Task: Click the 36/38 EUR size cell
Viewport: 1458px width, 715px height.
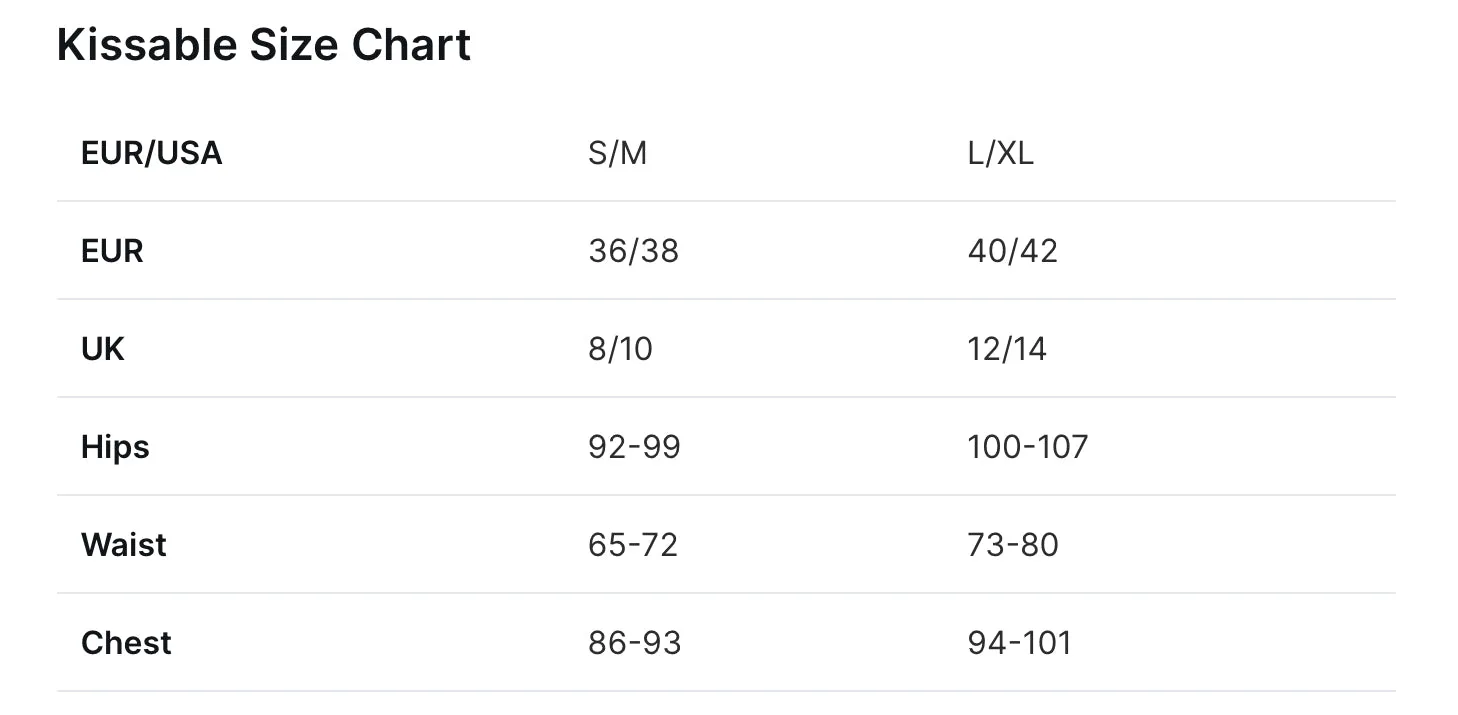Action: [x=633, y=251]
